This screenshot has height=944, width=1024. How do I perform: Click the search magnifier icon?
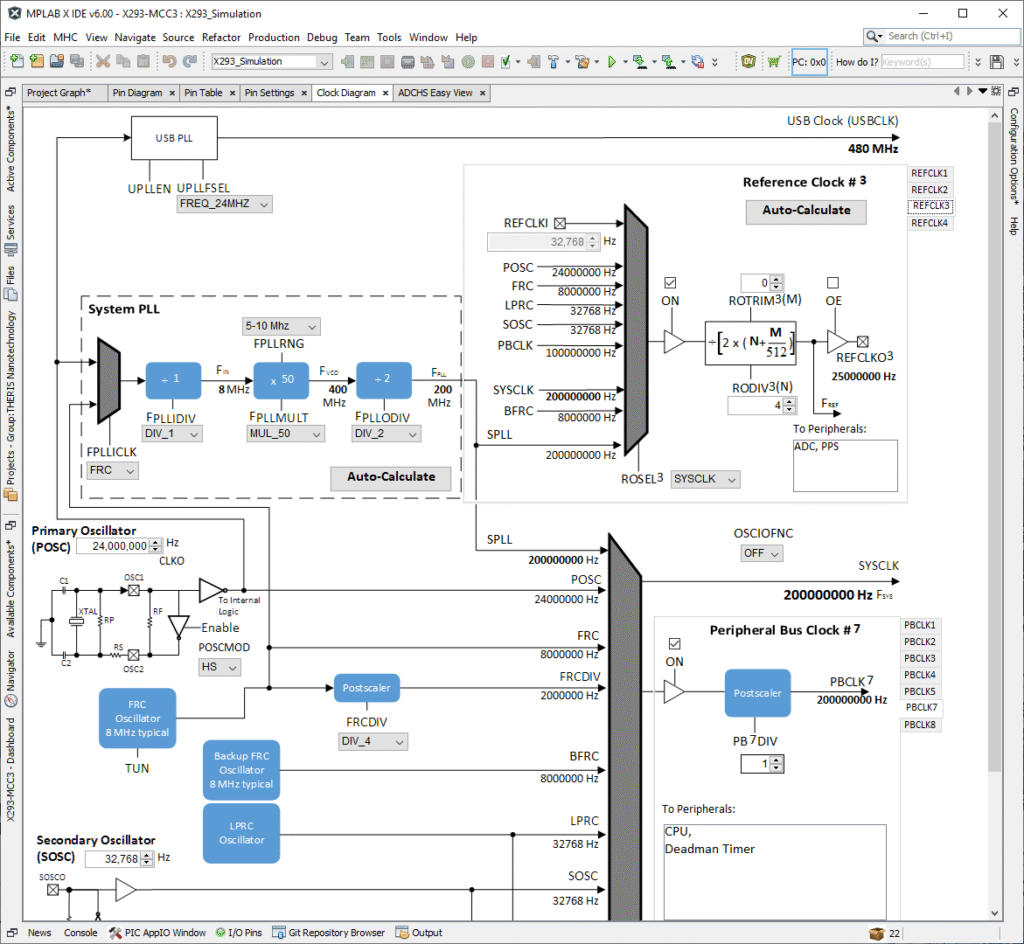pyautogui.click(x=872, y=37)
